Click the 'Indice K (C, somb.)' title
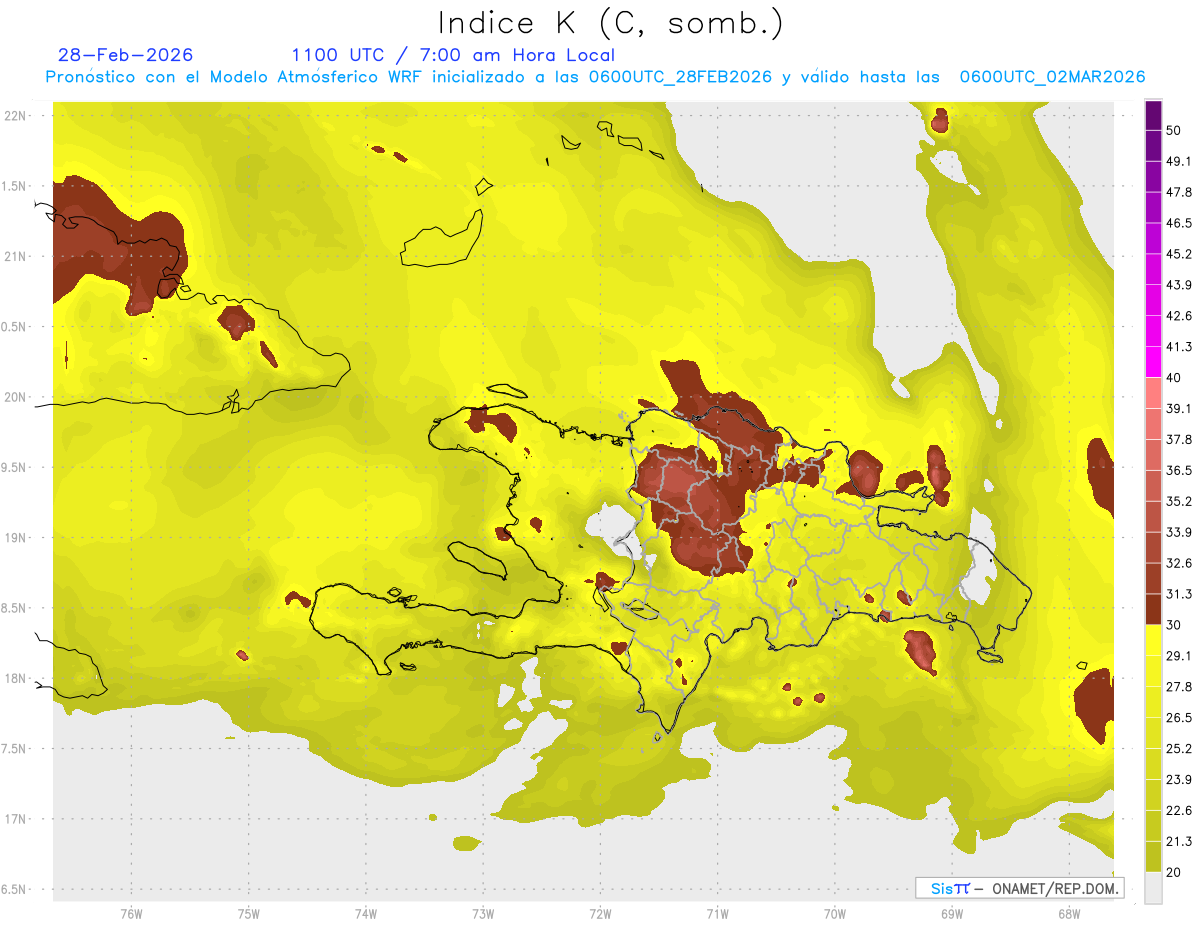Viewport: 1200px width, 927px height. point(611,24)
